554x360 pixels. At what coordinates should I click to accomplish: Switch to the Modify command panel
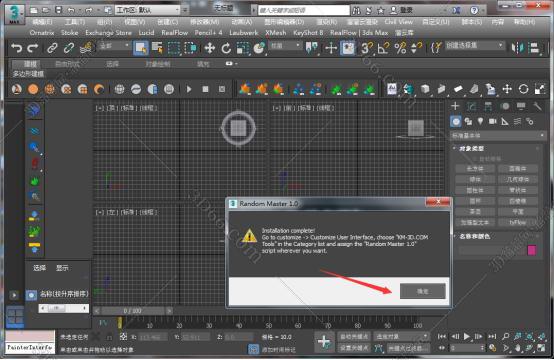pyautogui.click(x=471, y=106)
